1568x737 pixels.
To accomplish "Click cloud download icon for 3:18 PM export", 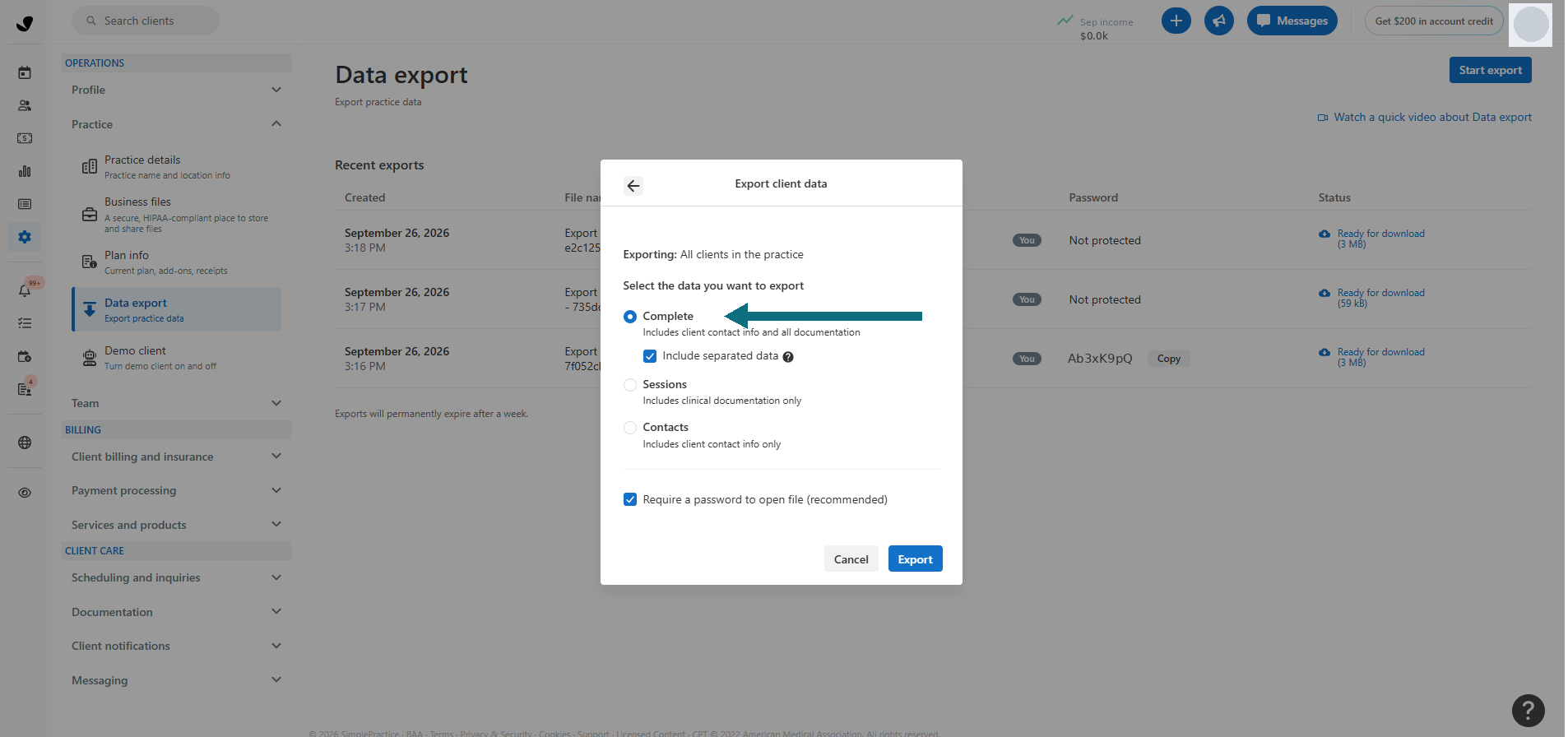I will 1324,234.
